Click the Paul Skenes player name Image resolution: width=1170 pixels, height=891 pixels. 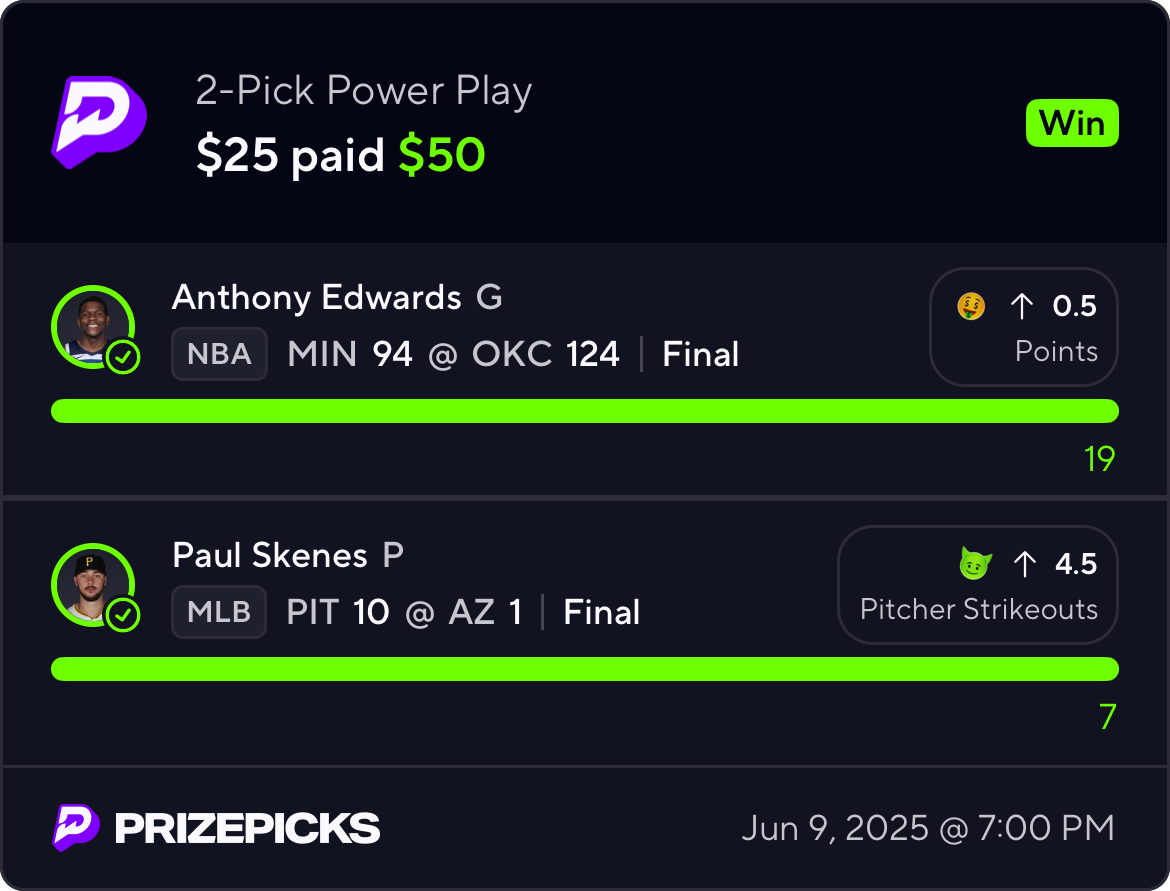point(270,555)
